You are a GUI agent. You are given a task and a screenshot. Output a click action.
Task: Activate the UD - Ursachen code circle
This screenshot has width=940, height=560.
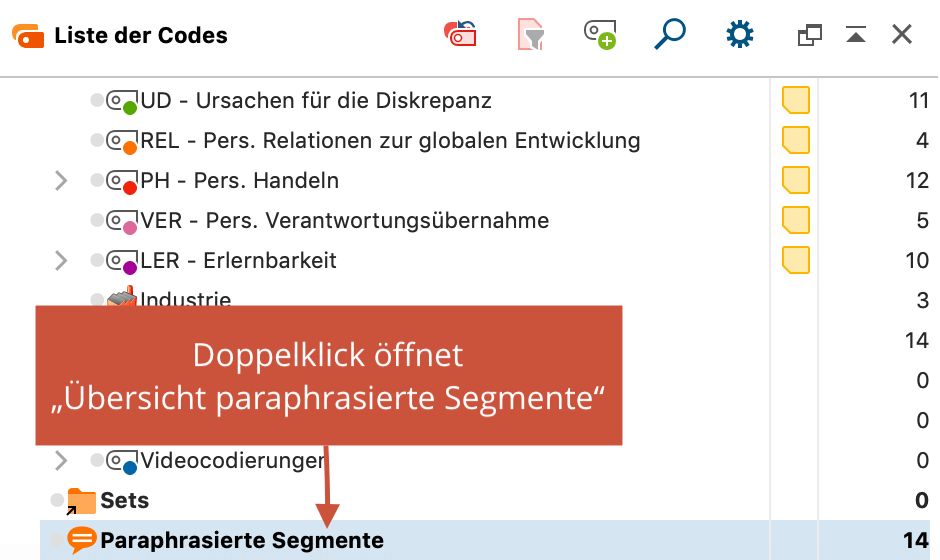[x=97, y=100]
